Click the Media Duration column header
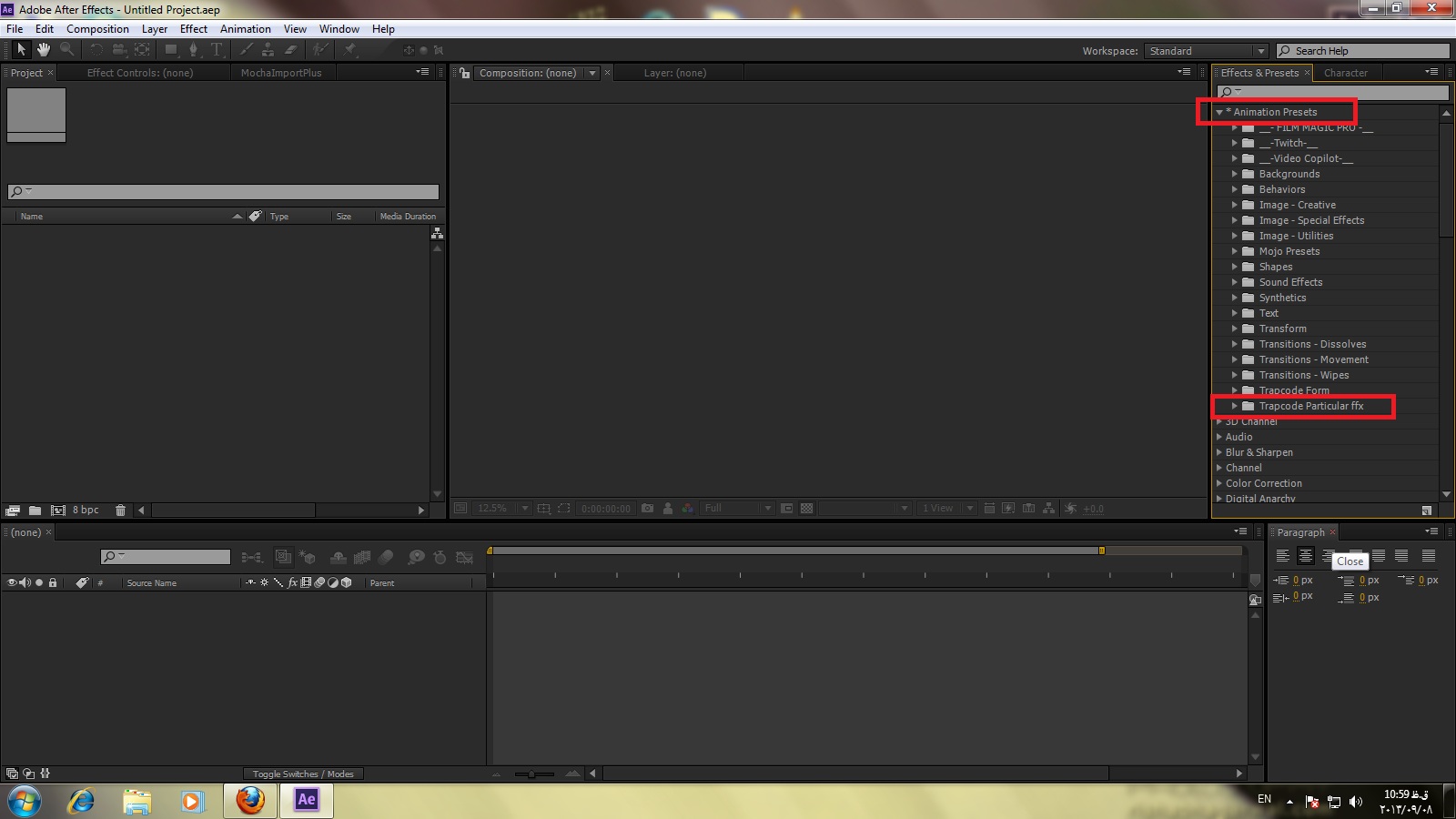The image size is (1456, 819). click(408, 217)
